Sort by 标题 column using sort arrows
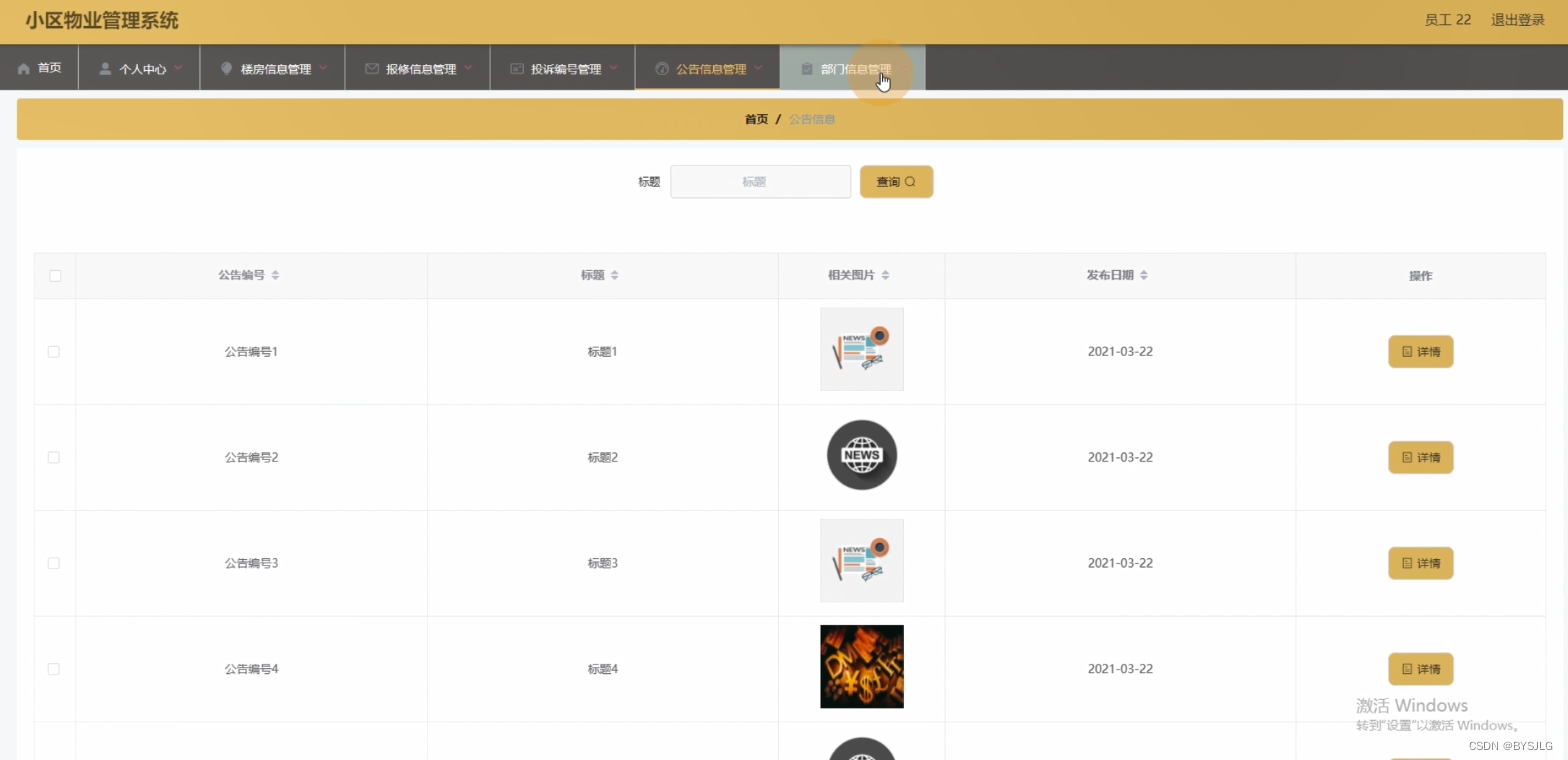Image resolution: width=1568 pixels, height=760 pixels. pos(615,275)
